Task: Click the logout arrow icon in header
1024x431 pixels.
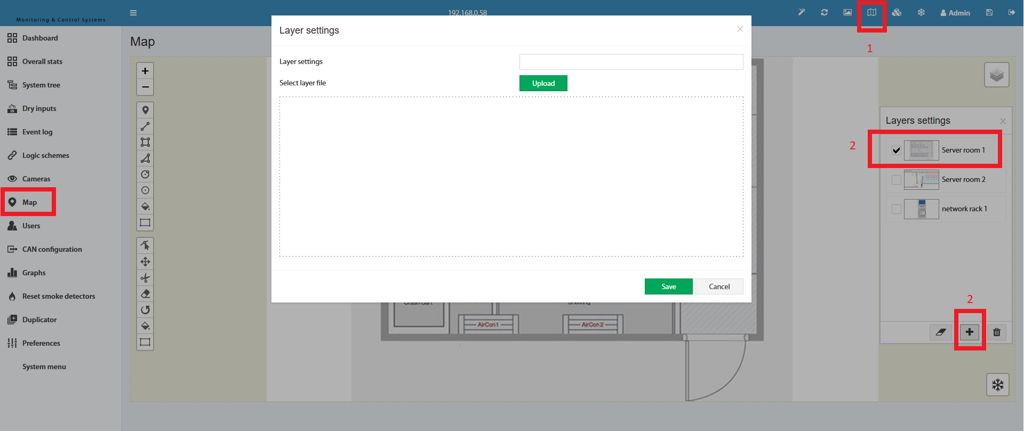Action: (x=1011, y=12)
